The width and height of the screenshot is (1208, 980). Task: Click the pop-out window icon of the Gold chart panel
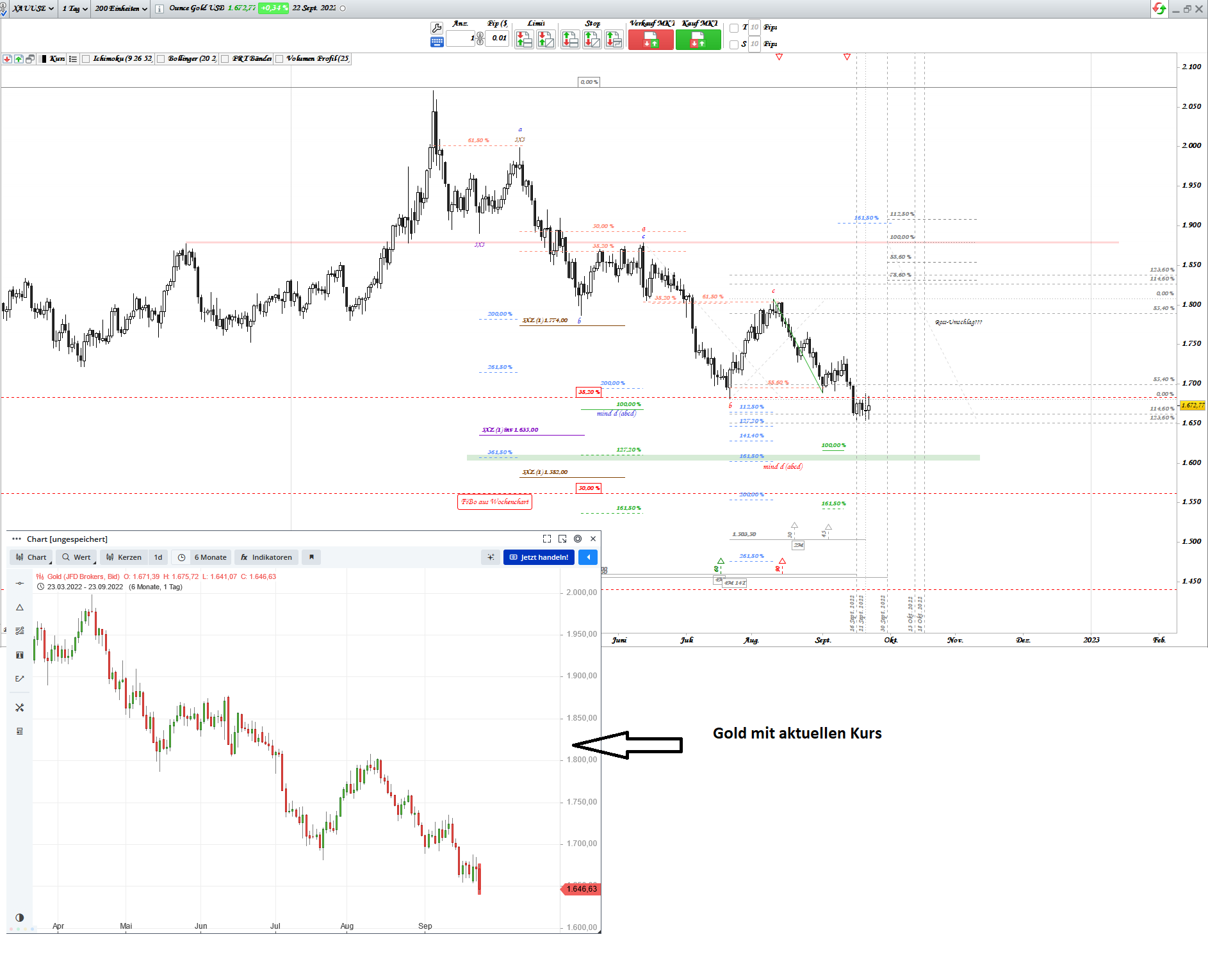(562, 539)
